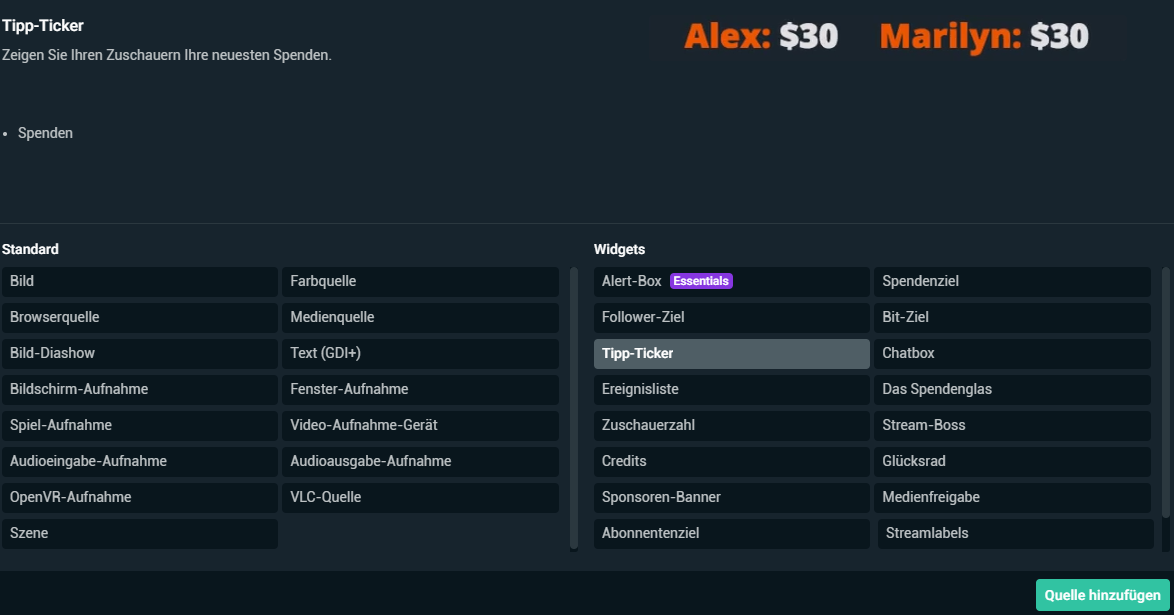Click the Quelle hinzufügen button
This screenshot has width=1174, height=615.
(x=1102, y=595)
